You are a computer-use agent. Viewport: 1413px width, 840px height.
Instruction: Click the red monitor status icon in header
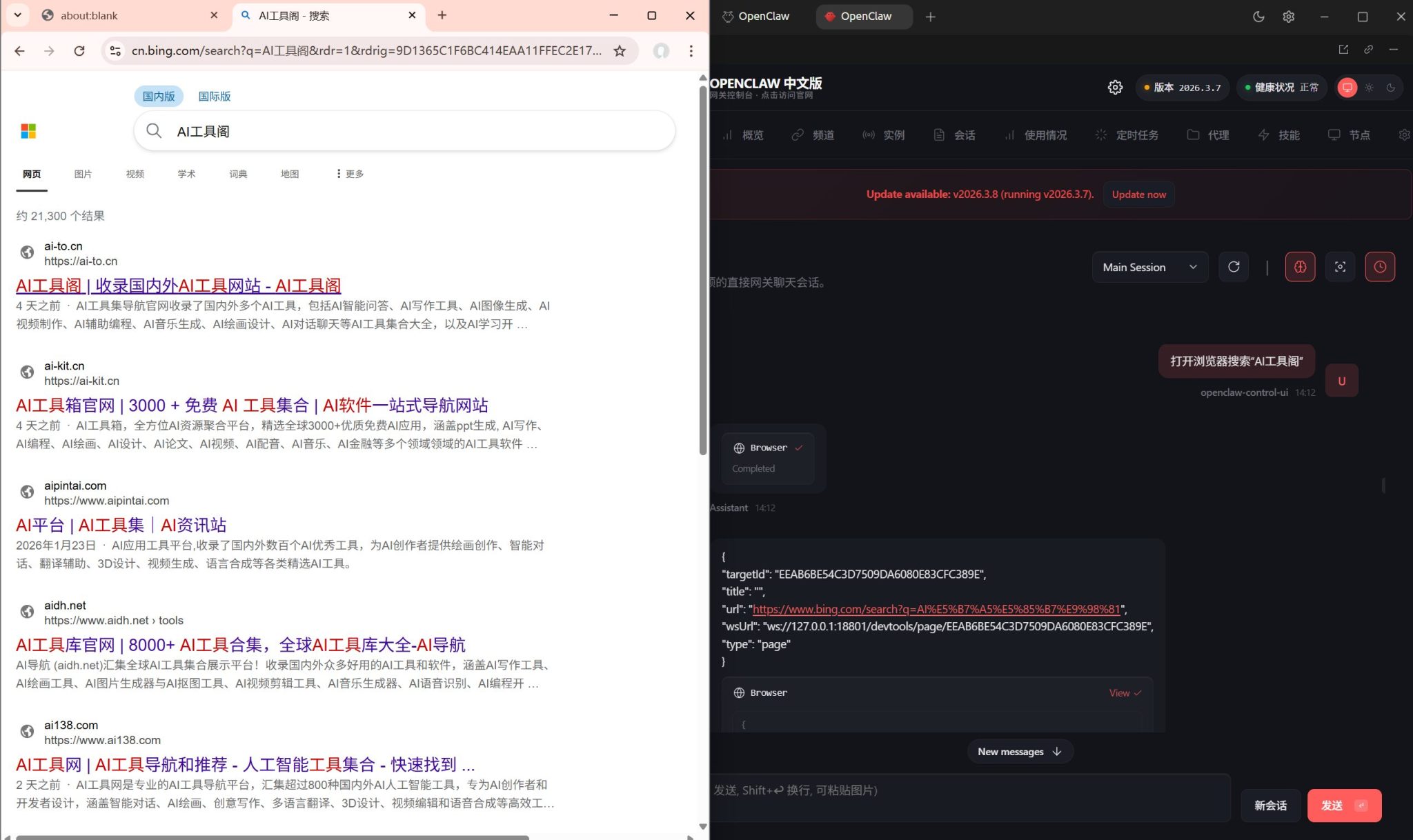pyautogui.click(x=1347, y=88)
